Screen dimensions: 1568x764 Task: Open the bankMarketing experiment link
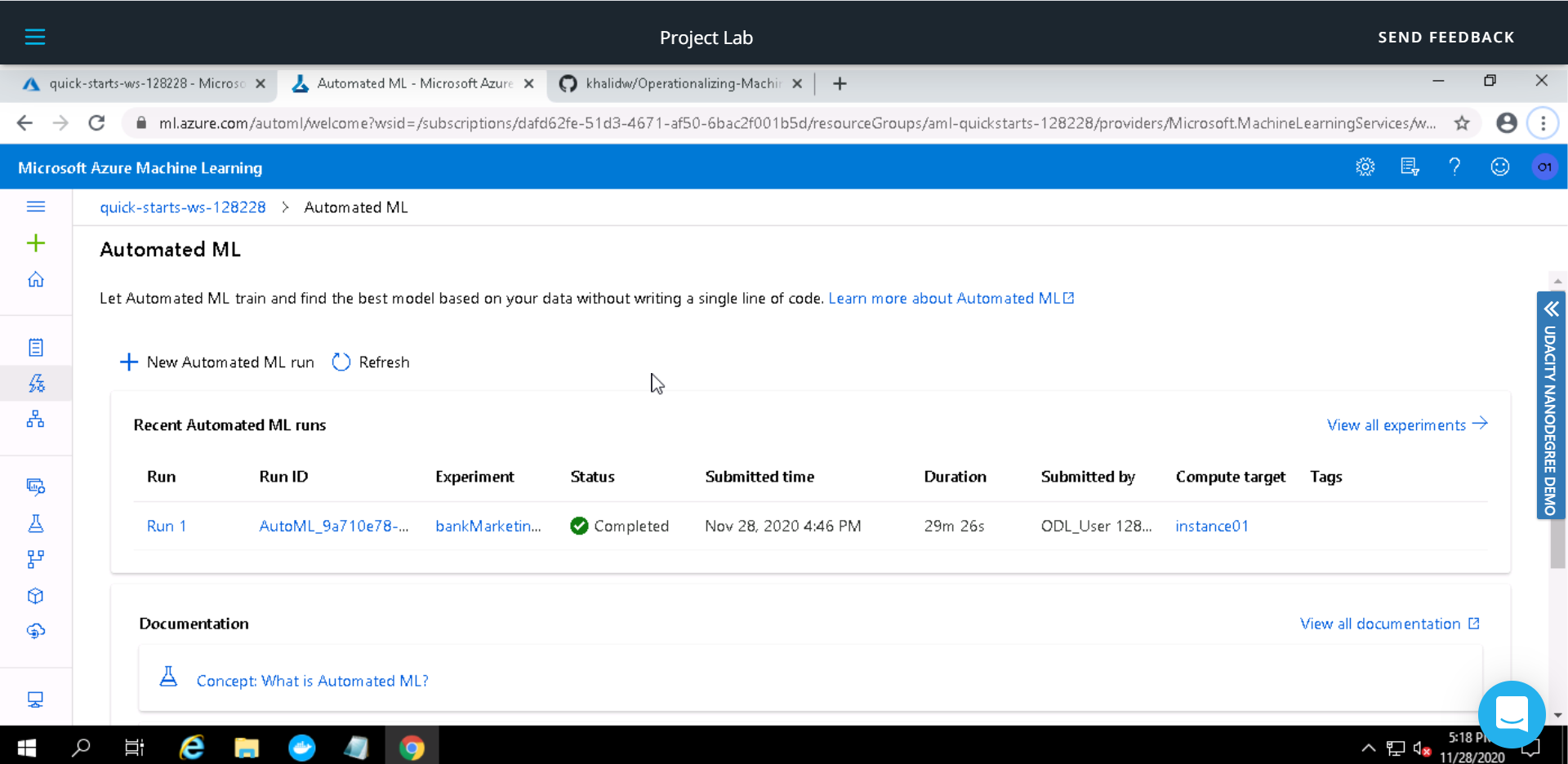[x=488, y=526]
